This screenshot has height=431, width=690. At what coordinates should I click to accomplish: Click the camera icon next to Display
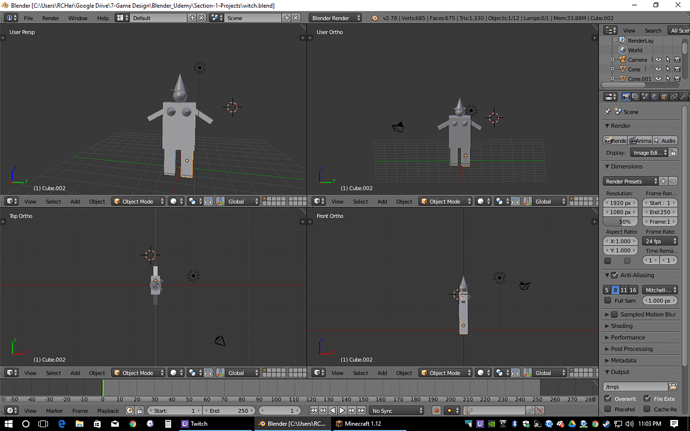coord(673,153)
